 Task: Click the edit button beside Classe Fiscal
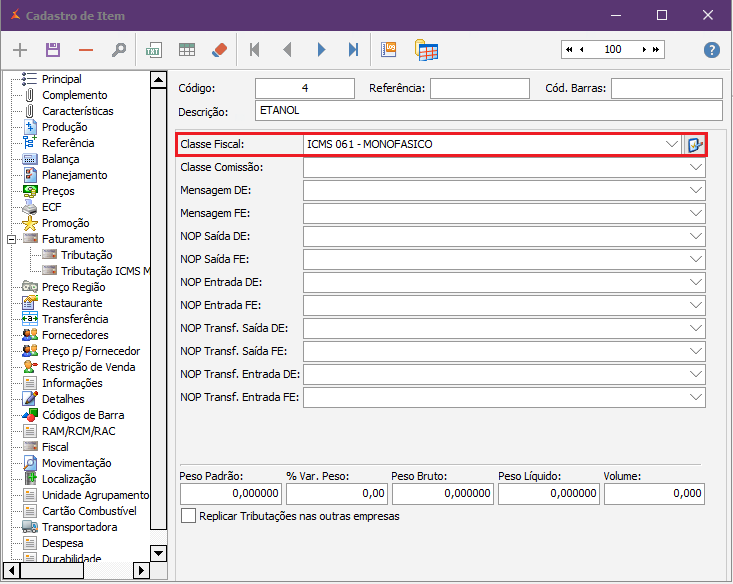(x=695, y=145)
